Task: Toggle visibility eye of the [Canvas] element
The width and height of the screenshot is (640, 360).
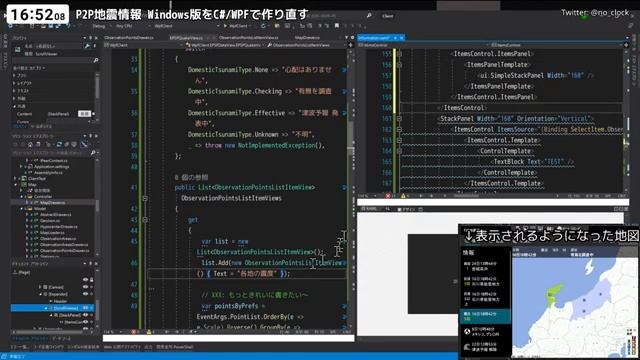Action: click(86, 287)
